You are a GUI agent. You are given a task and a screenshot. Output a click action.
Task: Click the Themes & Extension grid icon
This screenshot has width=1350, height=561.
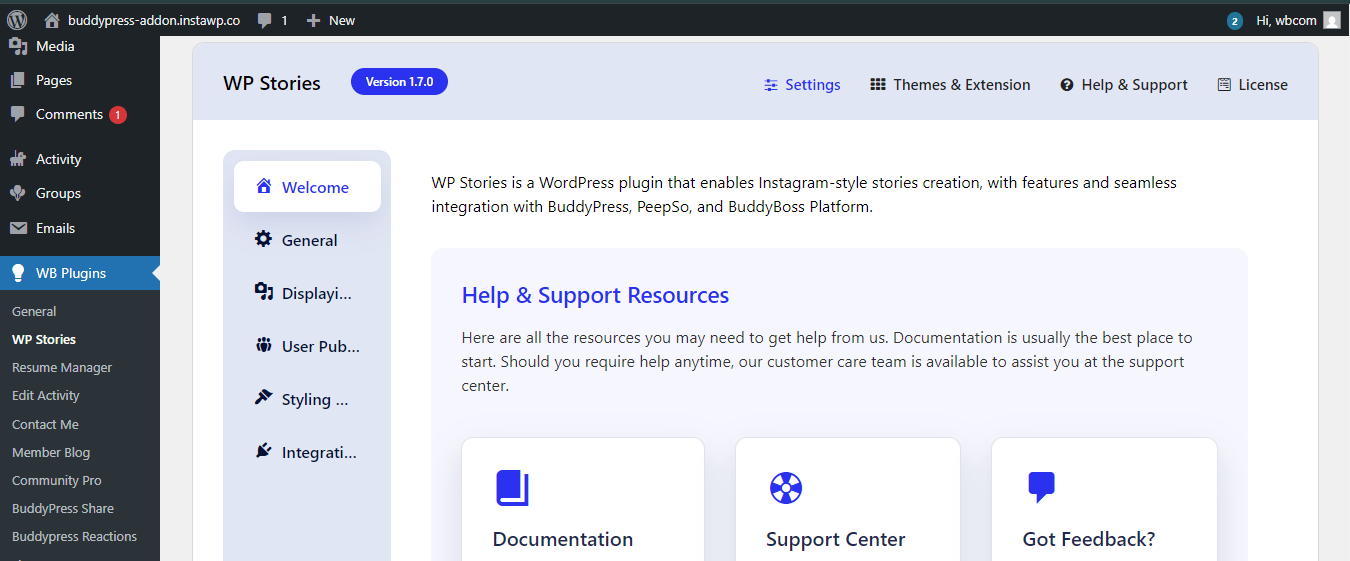878,85
